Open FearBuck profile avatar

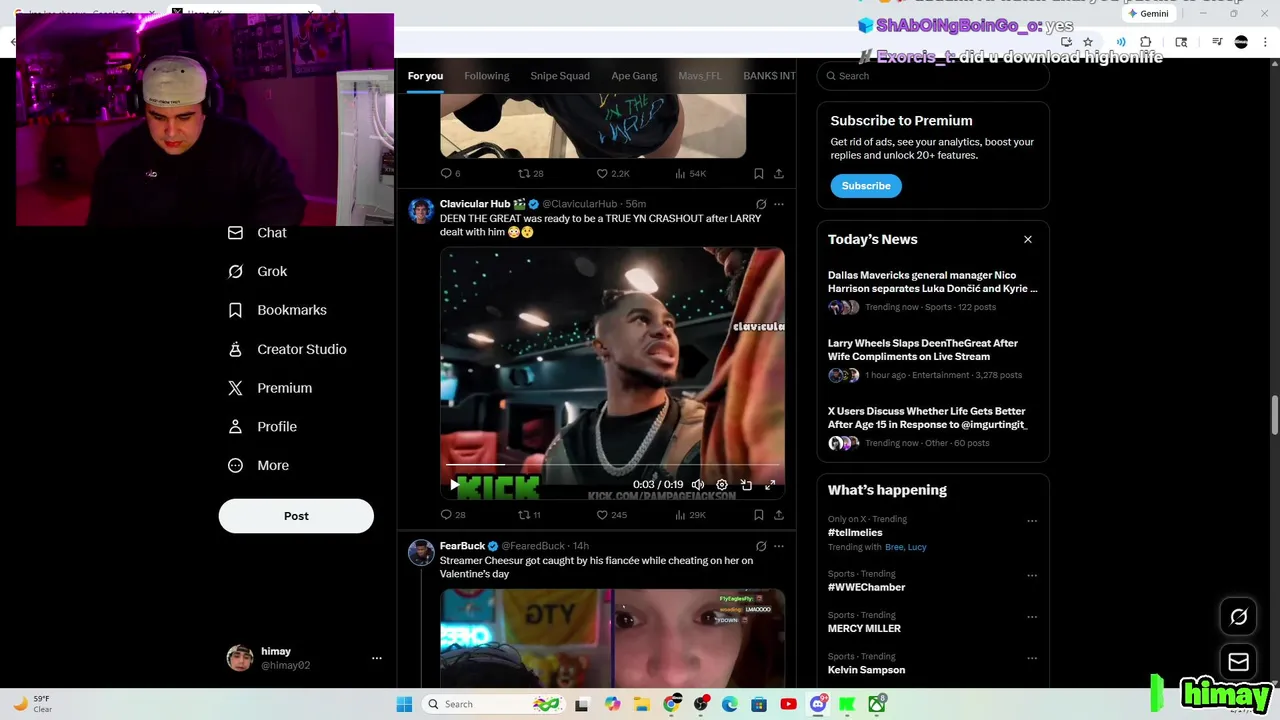(421, 553)
